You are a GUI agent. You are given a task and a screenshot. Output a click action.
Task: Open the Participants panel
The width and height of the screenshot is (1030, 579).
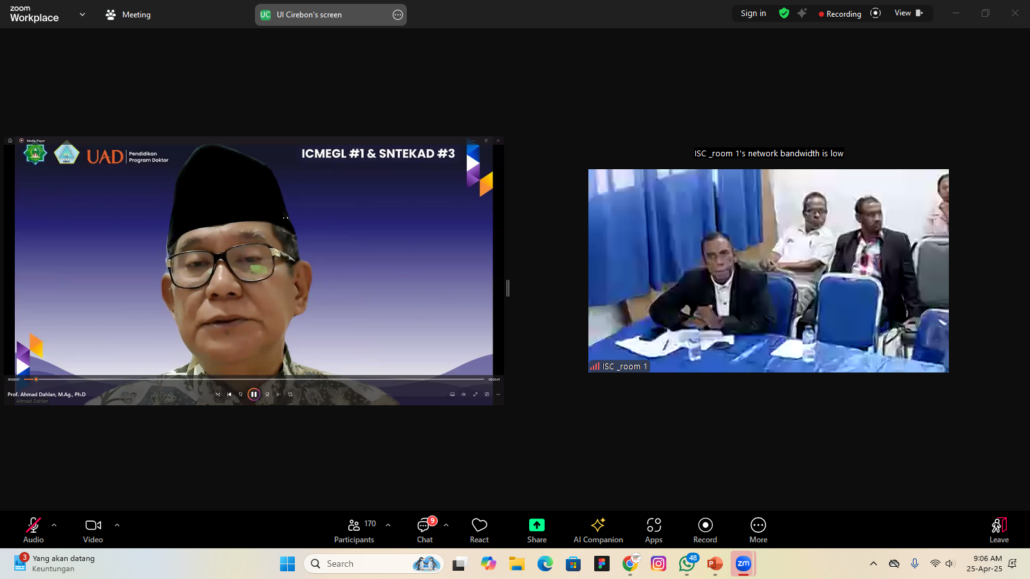click(355, 529)
